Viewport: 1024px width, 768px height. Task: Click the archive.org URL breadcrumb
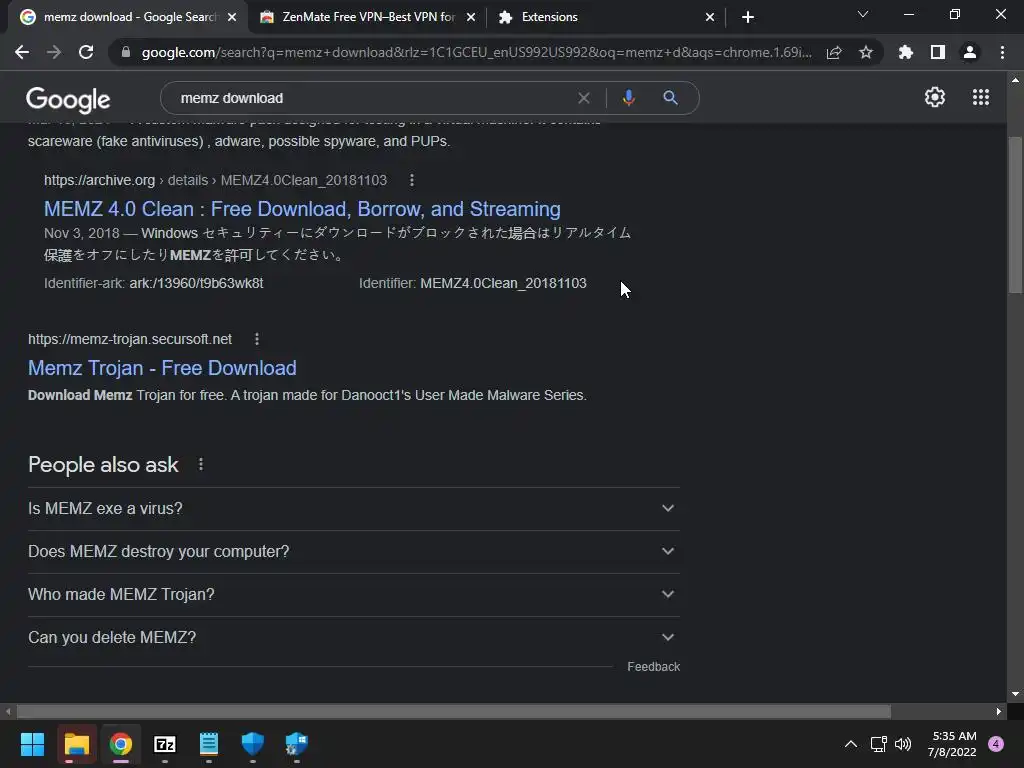[x=216, y=180]
